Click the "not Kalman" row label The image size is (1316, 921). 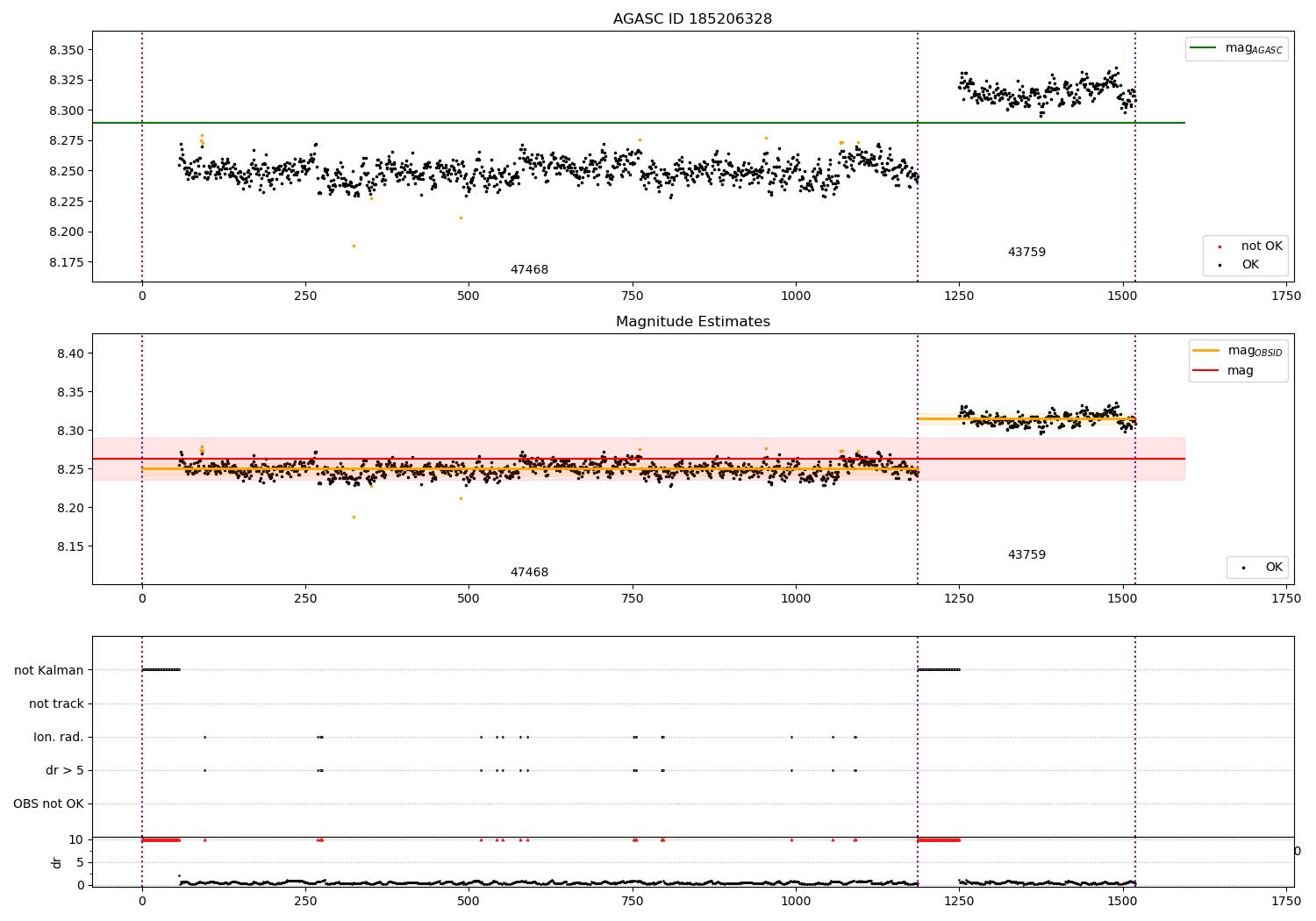(49, 670)
